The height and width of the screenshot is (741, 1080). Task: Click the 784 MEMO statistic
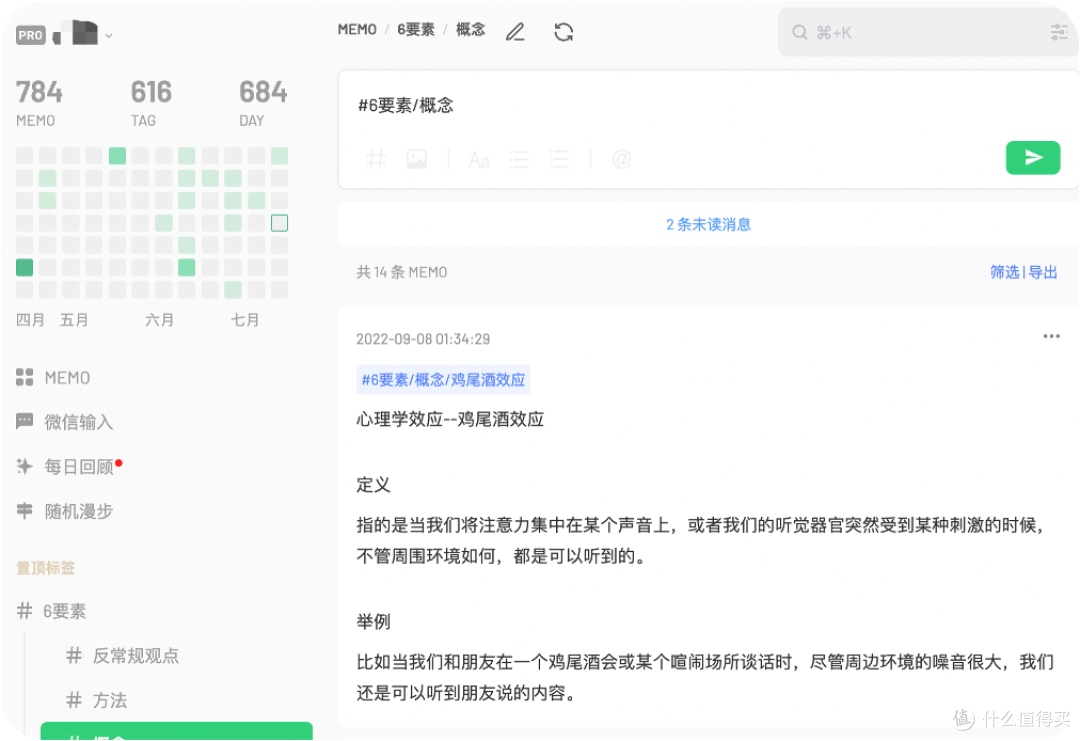pos(39,103)
